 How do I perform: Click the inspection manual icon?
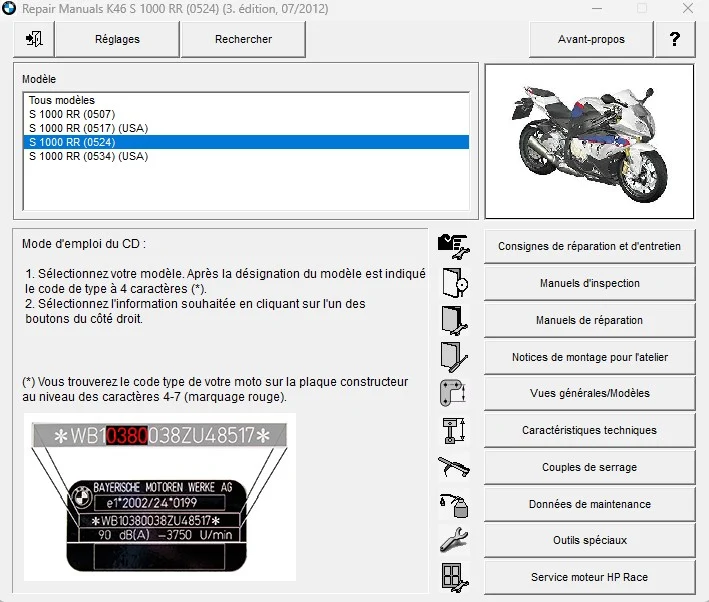[454, 283]
